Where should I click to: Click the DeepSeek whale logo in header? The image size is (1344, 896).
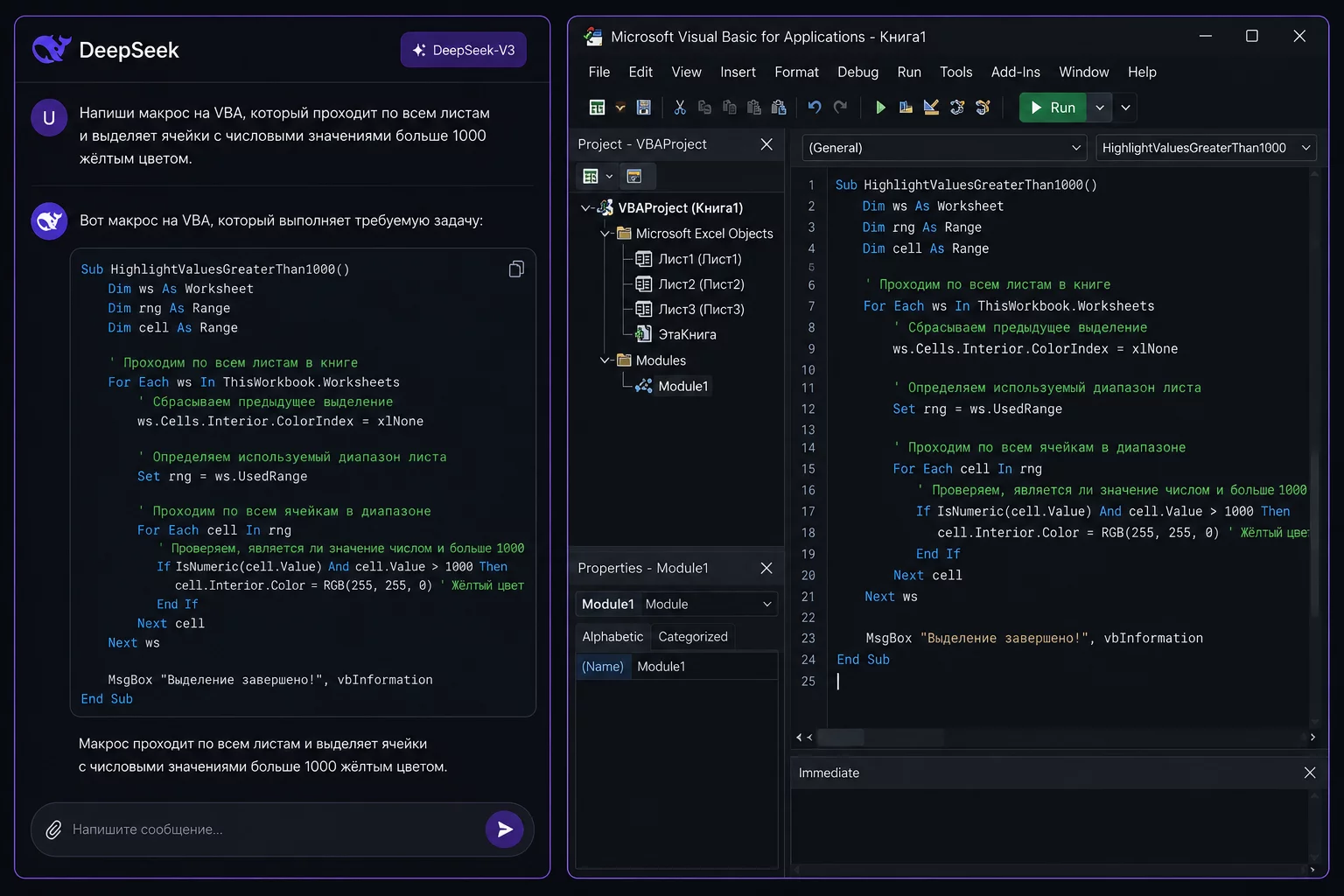(x=51, y=49)
